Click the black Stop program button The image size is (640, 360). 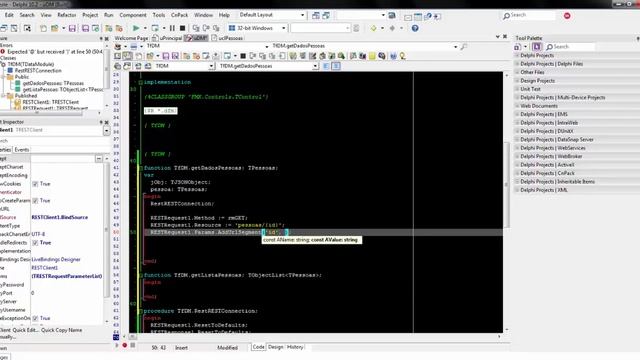click(182, 28)
